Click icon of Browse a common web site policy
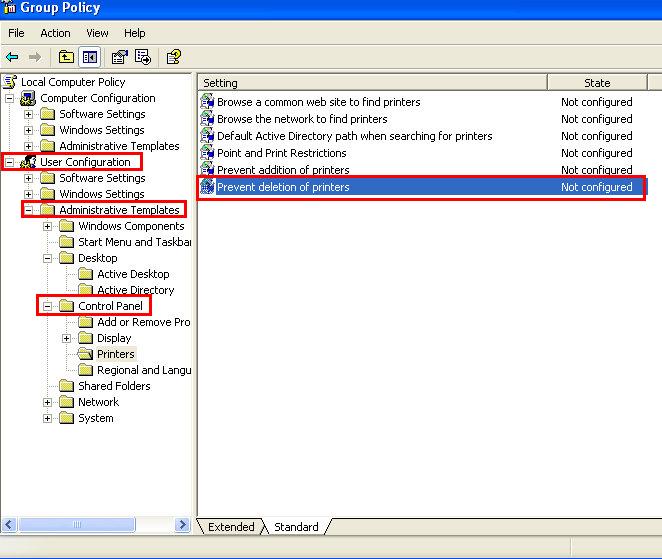This screenshot has height=559, width=662. [207, 102]
